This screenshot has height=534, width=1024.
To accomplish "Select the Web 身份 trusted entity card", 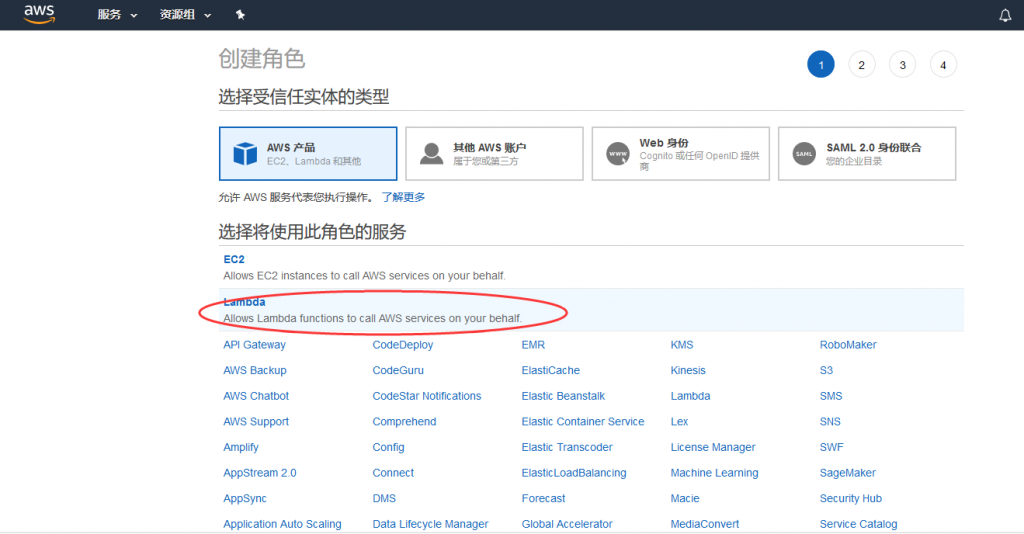I will point(680,153).
